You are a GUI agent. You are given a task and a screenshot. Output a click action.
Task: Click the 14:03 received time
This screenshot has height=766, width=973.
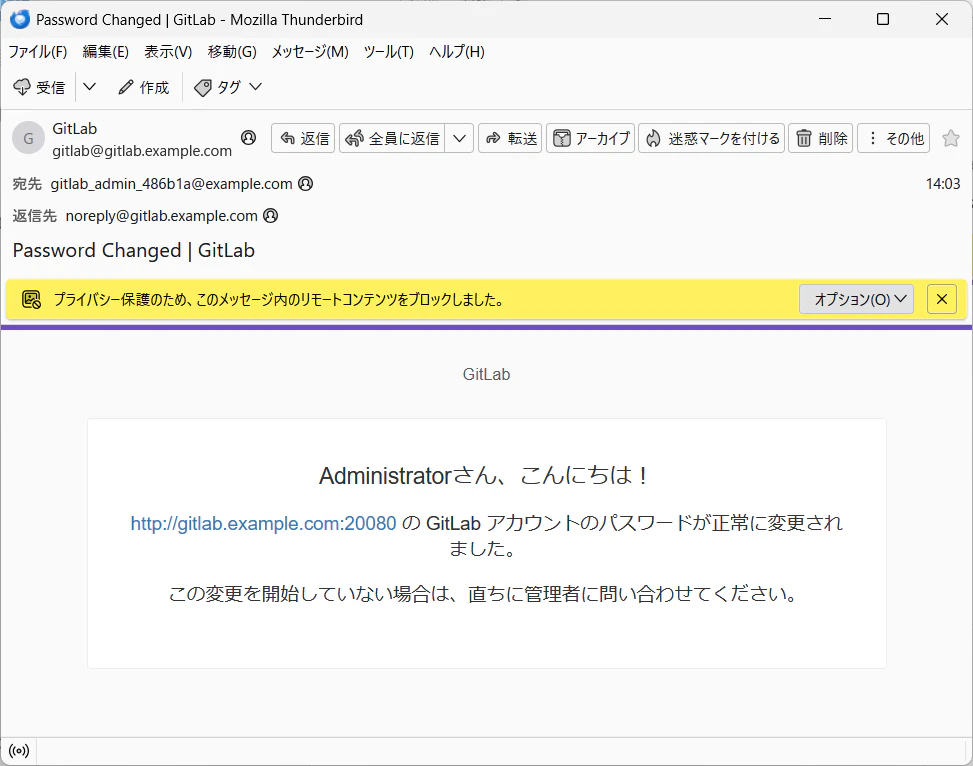[943, 184]
